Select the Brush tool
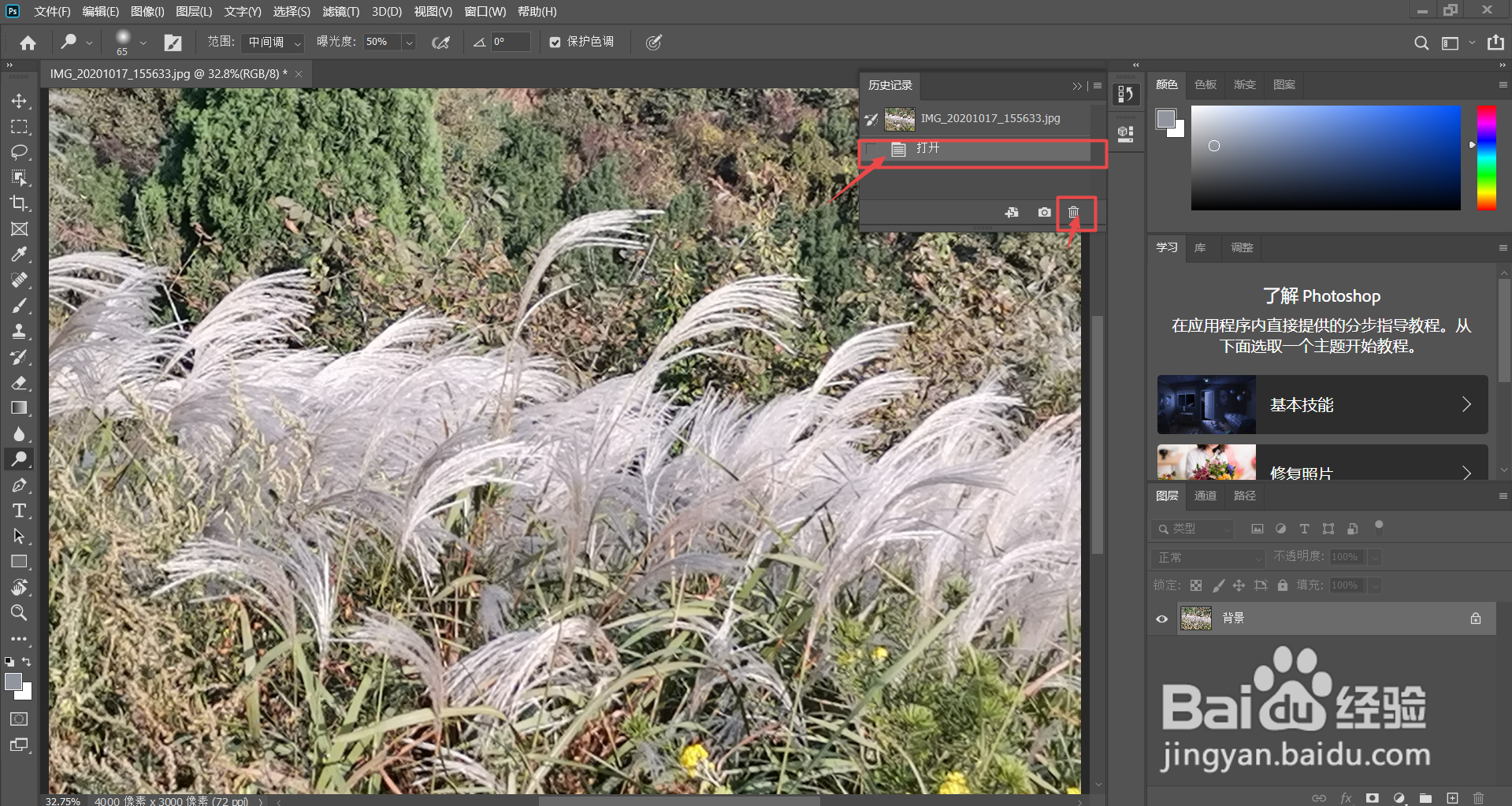The width and height of the screenshot is (1512, 806). click(x=19, y=306)
